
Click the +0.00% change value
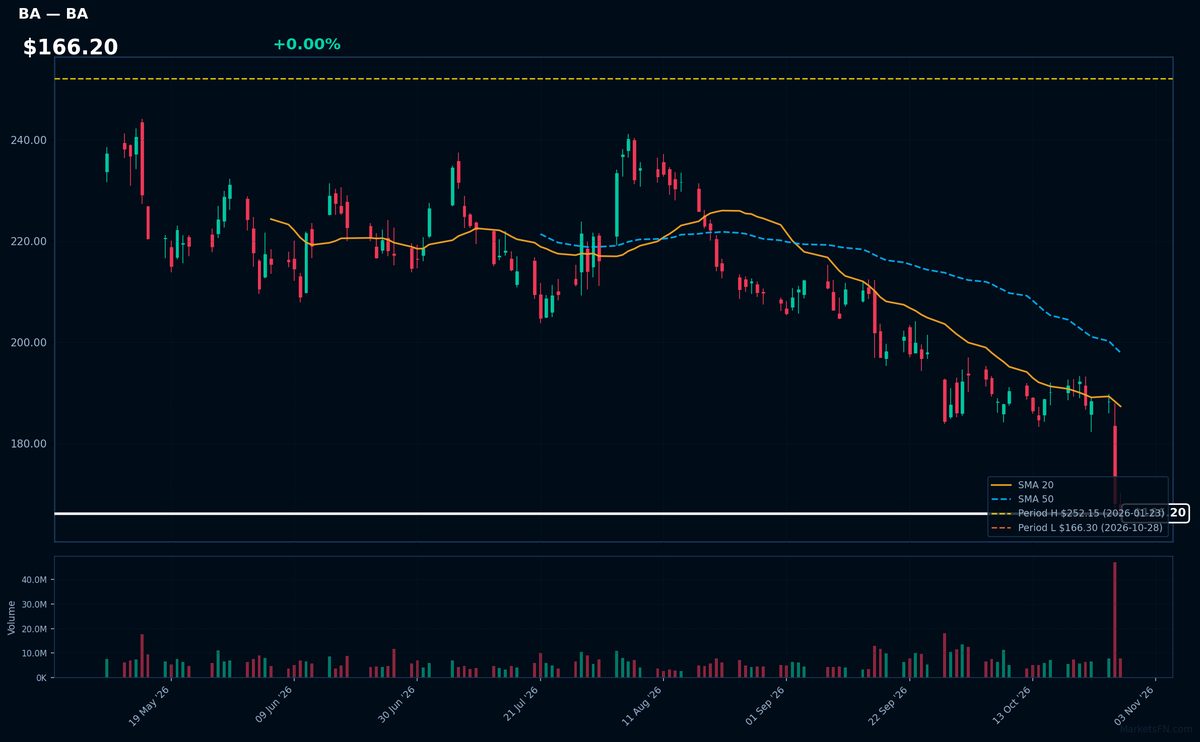click(x=306, y=44)
